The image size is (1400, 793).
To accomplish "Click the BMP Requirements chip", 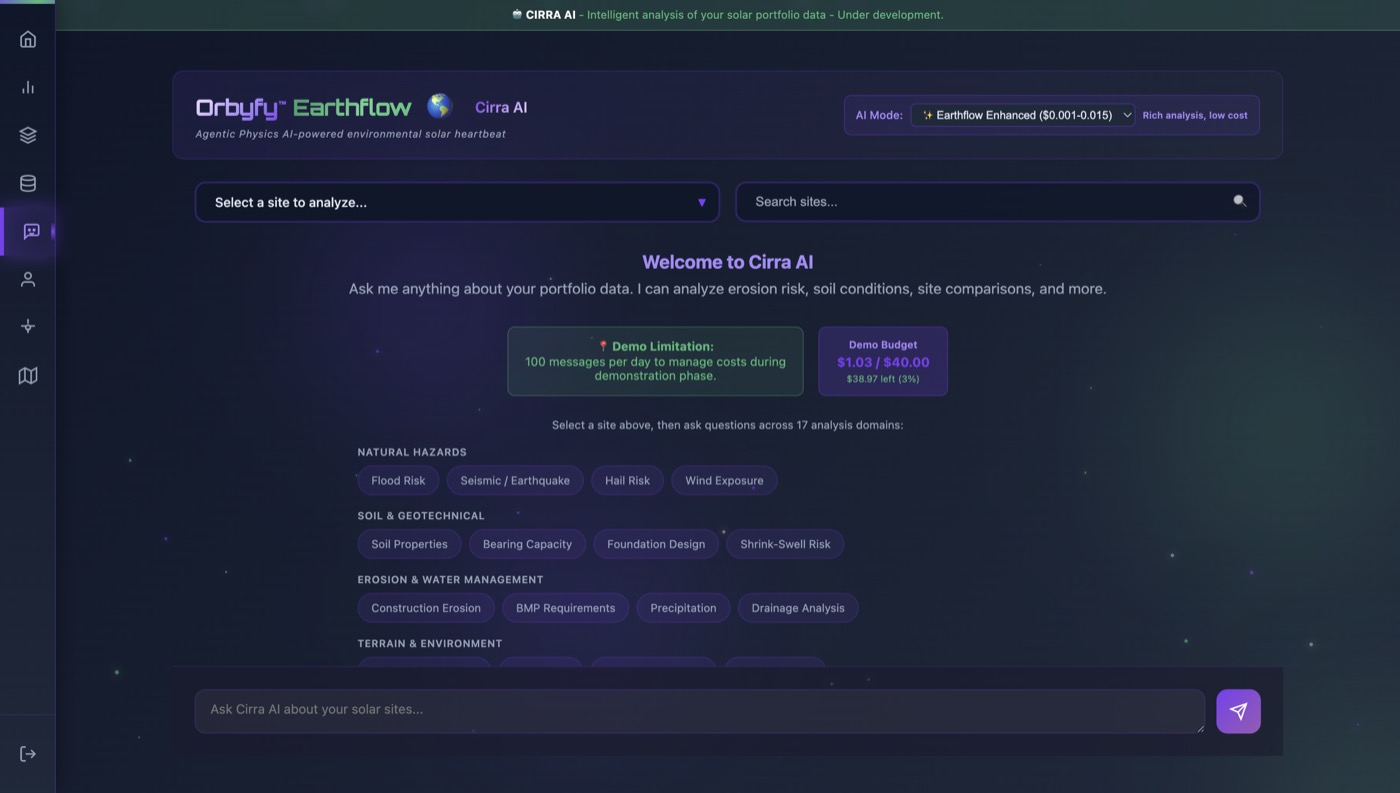I will [565, 608].
